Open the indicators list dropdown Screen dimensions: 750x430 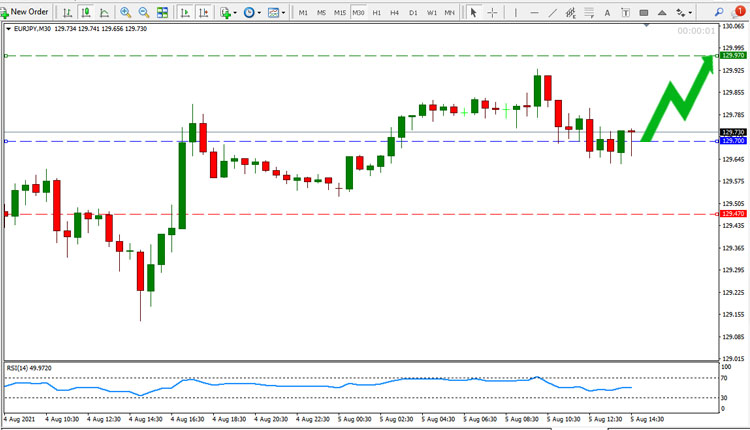pyautogui.click(x=228, y=12)
